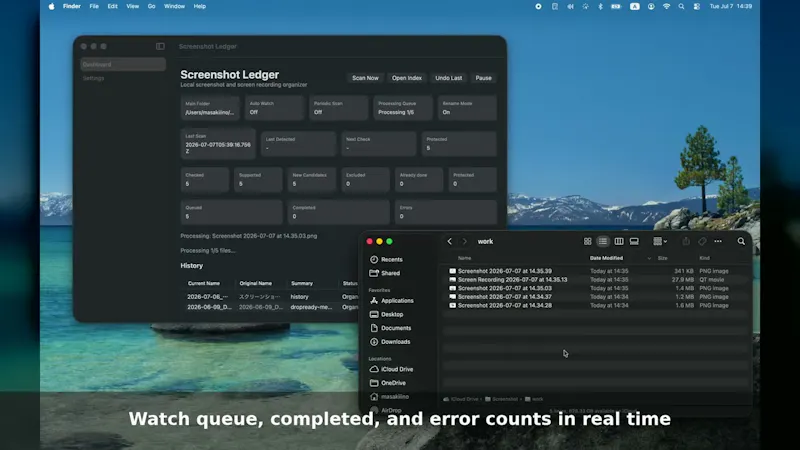
Task: Click the Finder tags icon
Action: point(703,241)
